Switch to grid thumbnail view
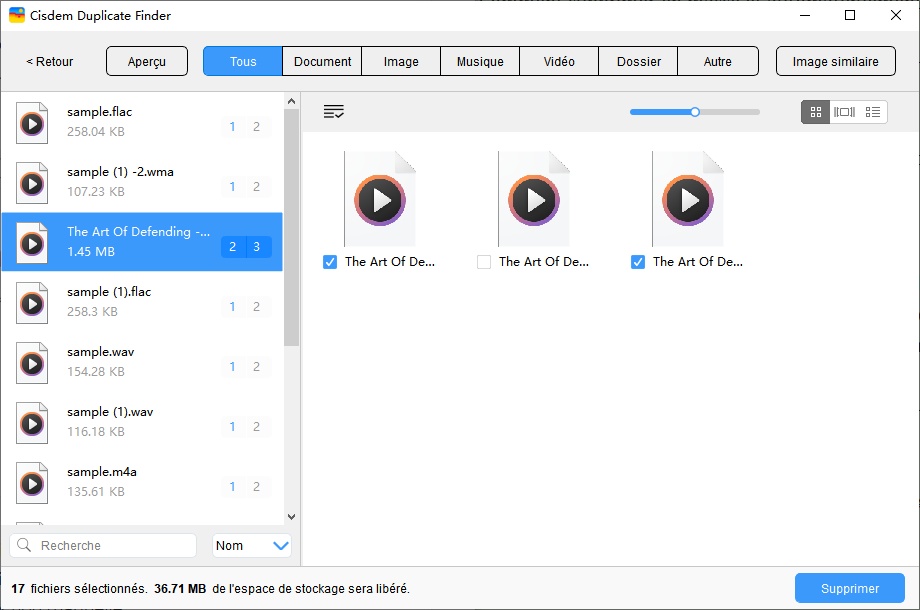Viewport: 920px width, 610px height. 816,112
